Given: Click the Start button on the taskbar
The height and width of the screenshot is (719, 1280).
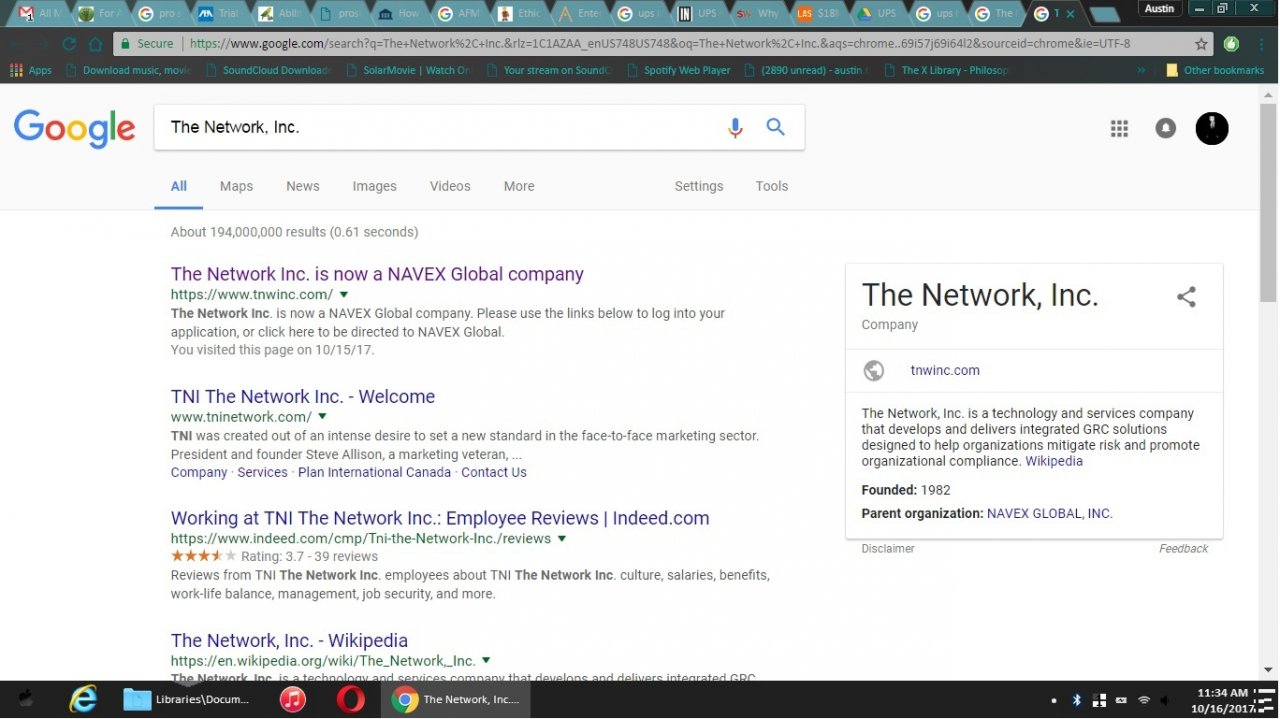Looking at the screenshot, I should click(27, 699).
